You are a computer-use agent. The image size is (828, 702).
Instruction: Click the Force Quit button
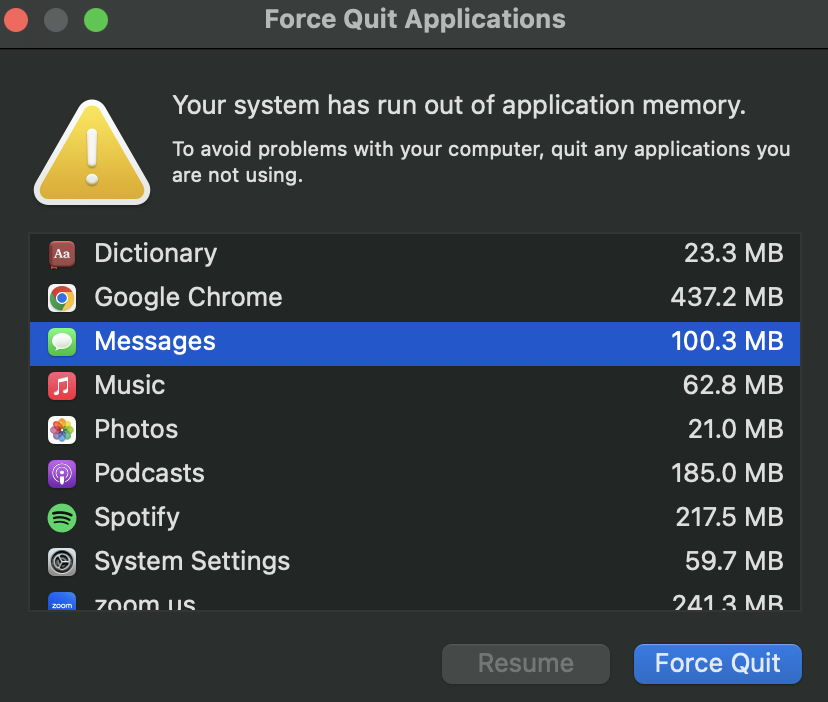[x=717, y=664]
